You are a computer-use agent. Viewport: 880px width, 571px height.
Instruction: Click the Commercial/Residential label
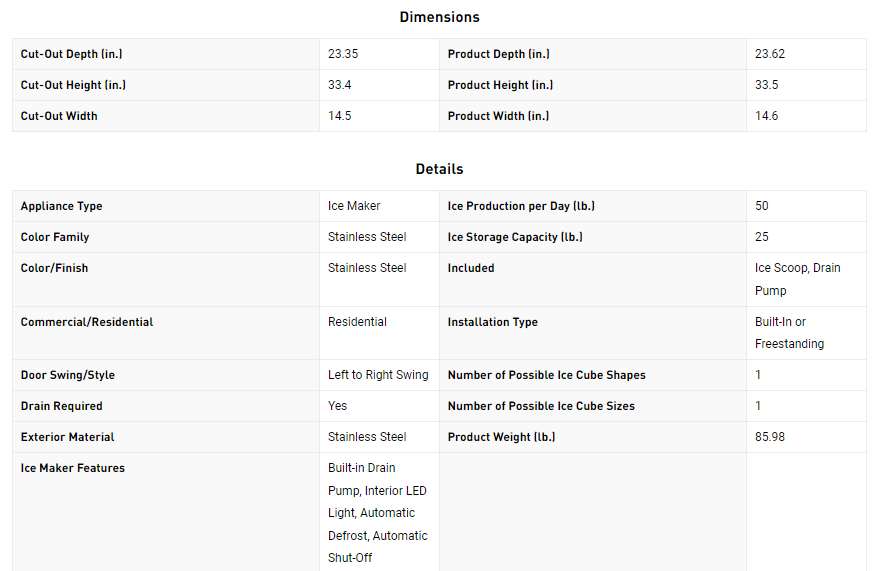tap(87, 322)
